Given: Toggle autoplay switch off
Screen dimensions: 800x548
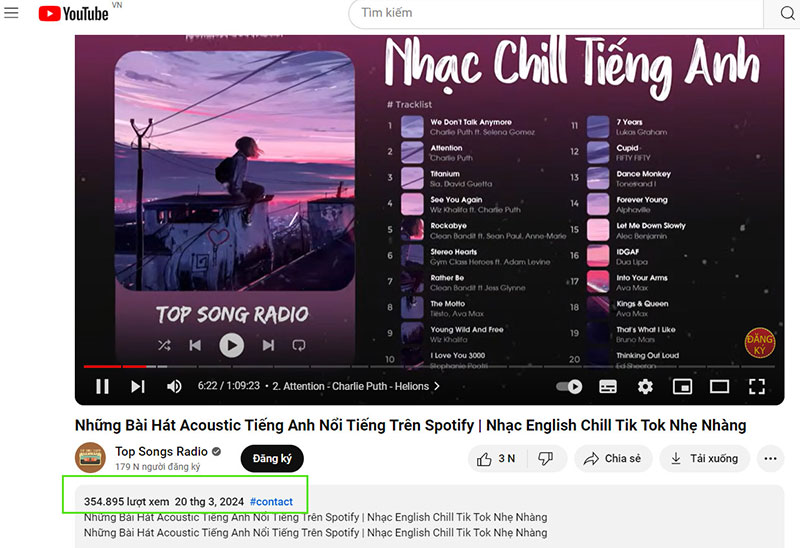Looking at the screenshot, I should (569, 386).
